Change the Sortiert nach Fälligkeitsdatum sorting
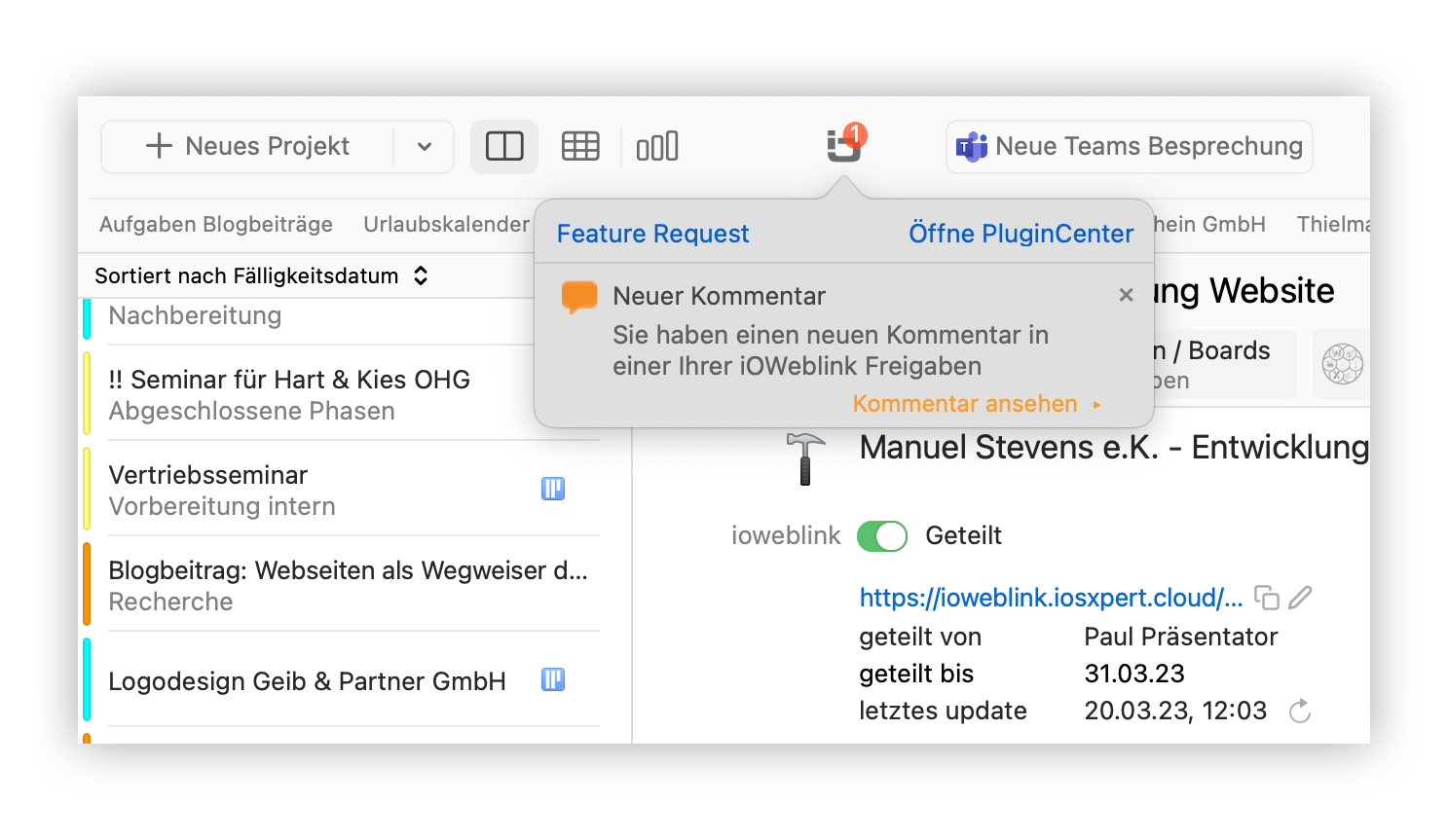 click(261, 275)
